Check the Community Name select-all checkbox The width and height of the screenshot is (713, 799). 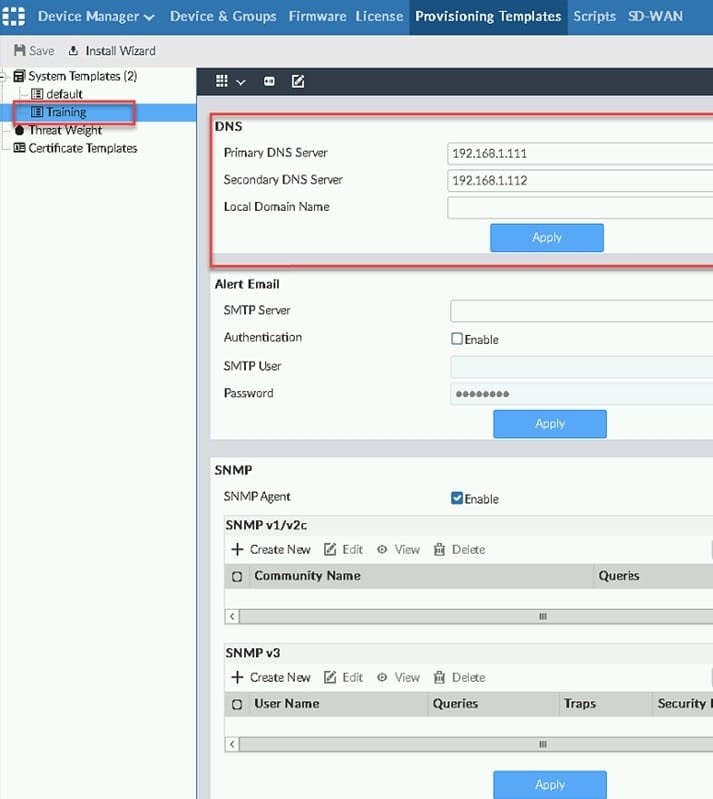tap(237, 576)
